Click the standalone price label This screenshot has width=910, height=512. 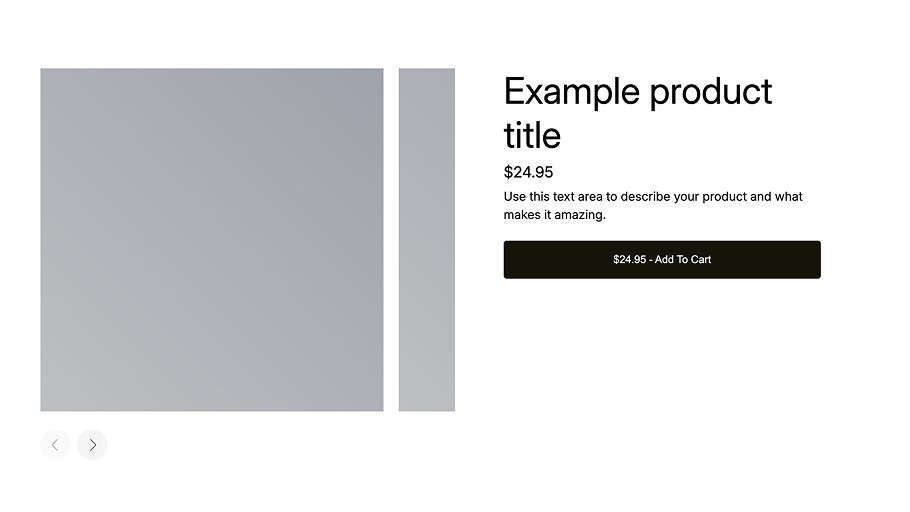(x=528, y=172)
